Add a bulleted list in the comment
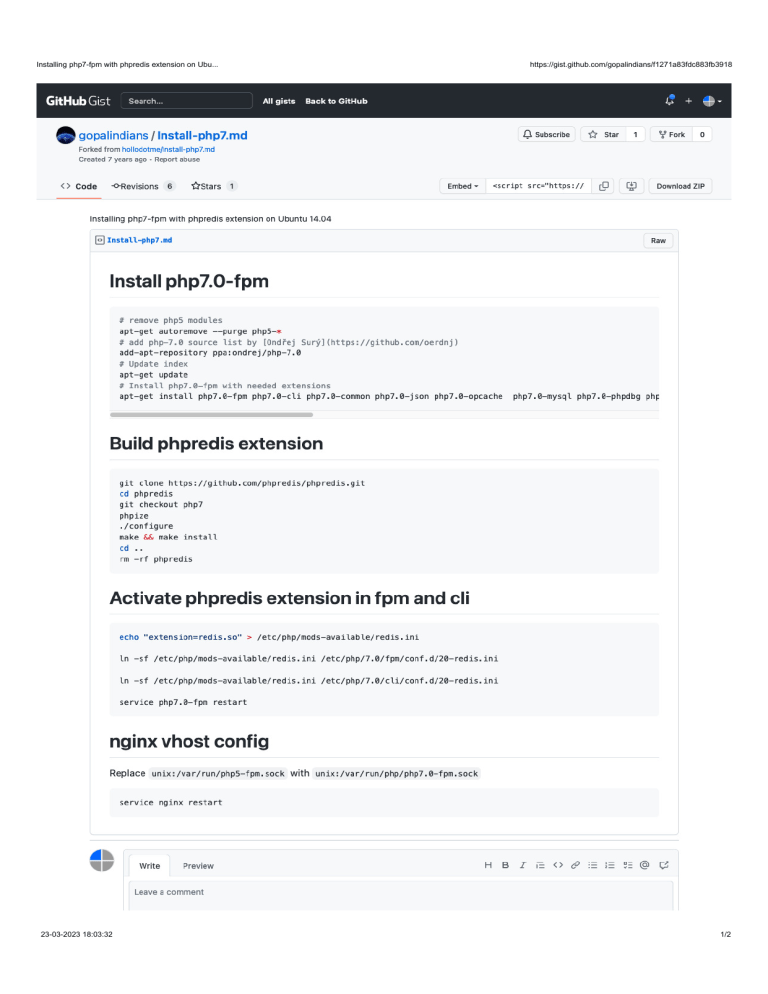 click(592, 864)
